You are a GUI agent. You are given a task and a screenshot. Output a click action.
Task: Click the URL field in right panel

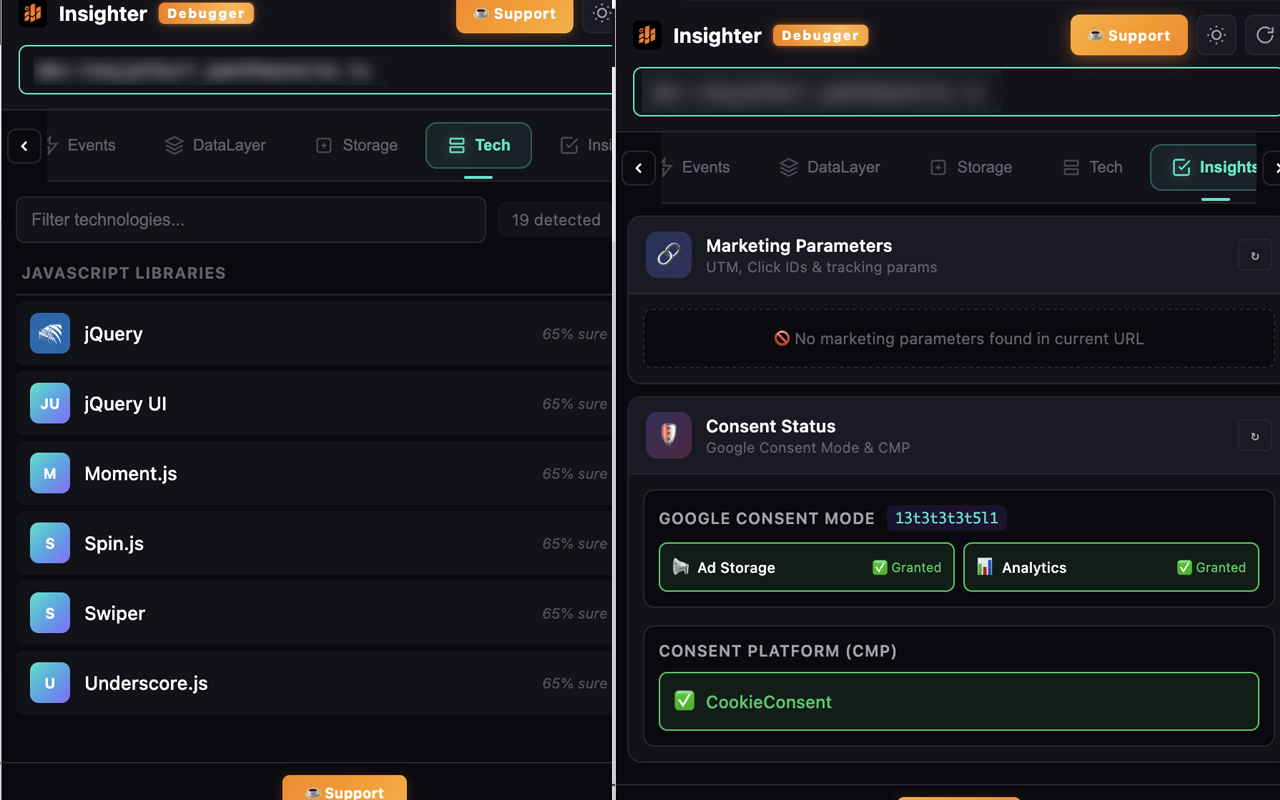(957, 92)
